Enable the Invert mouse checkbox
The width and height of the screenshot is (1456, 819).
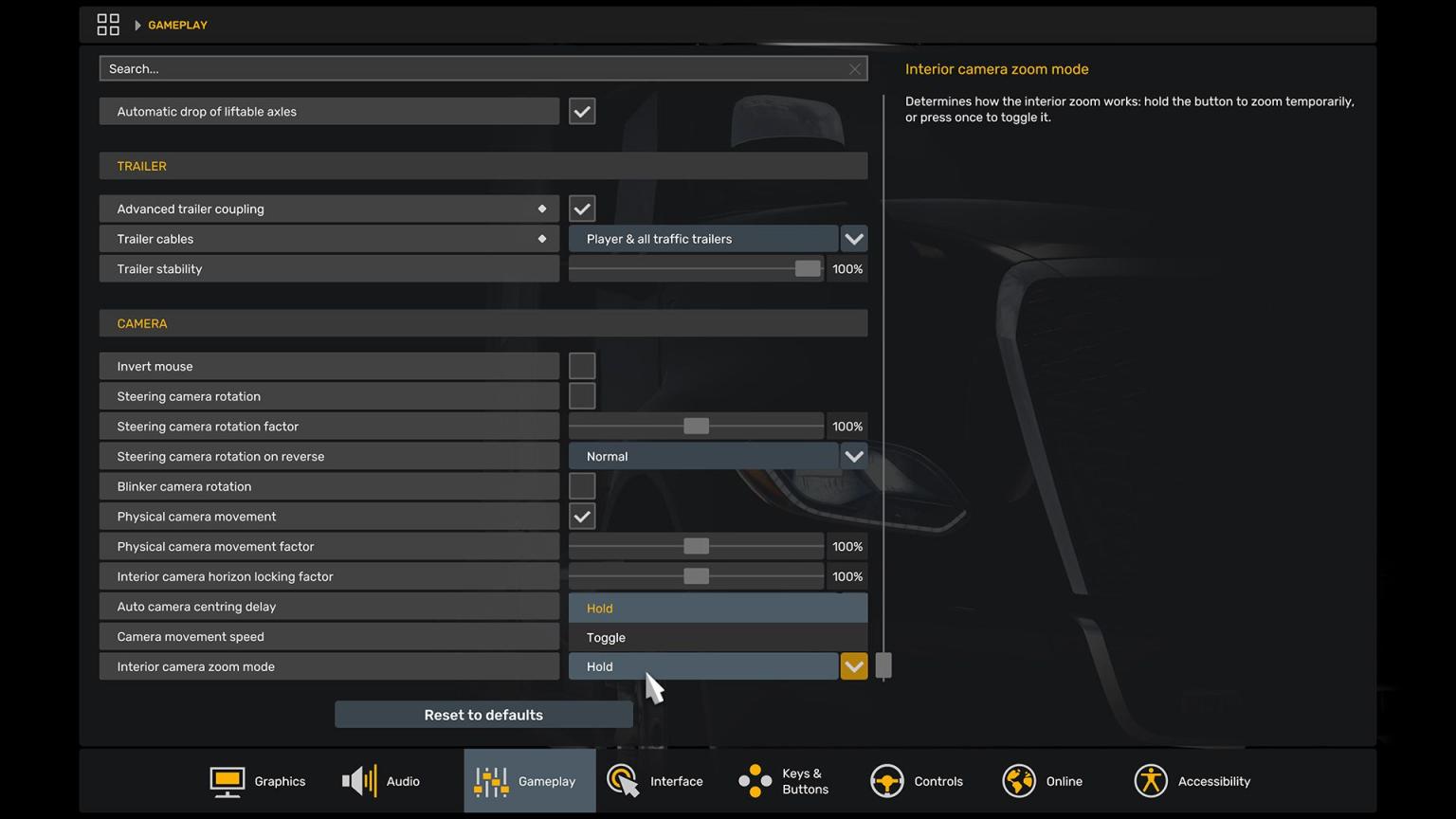[x=582, y=366]
